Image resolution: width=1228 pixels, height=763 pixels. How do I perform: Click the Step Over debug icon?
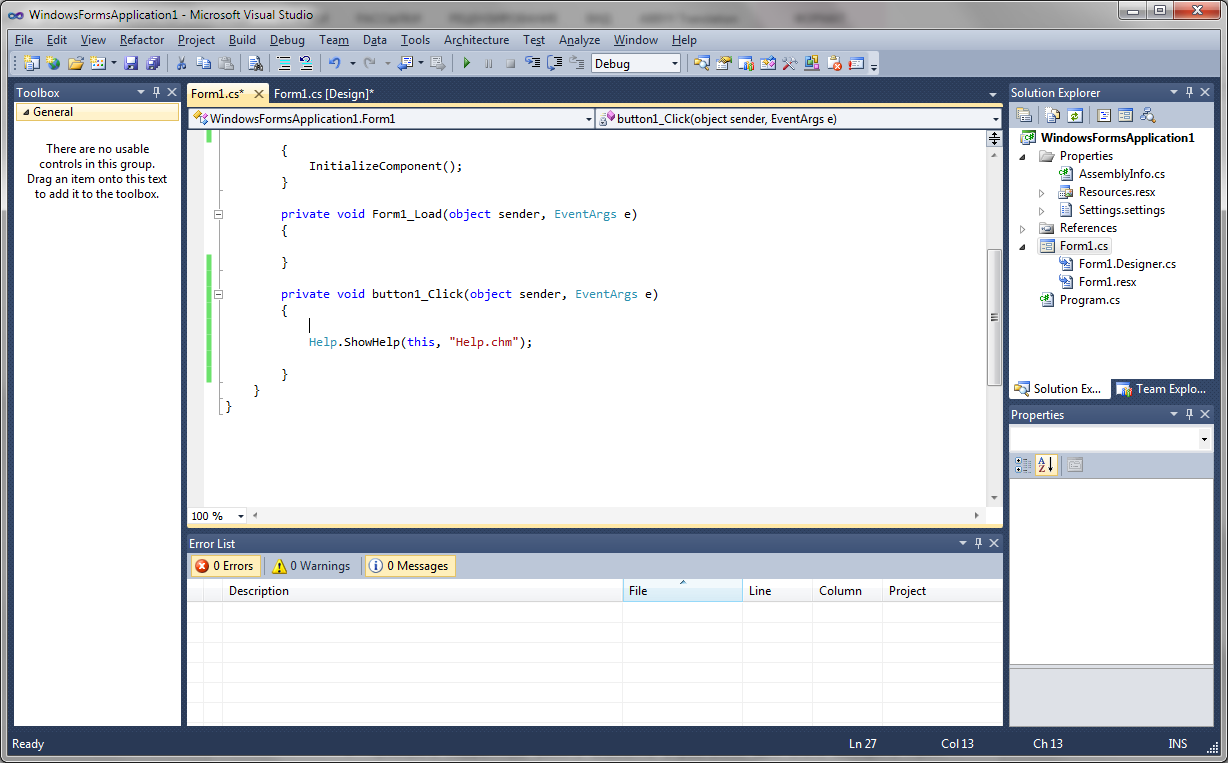(554, 63)
